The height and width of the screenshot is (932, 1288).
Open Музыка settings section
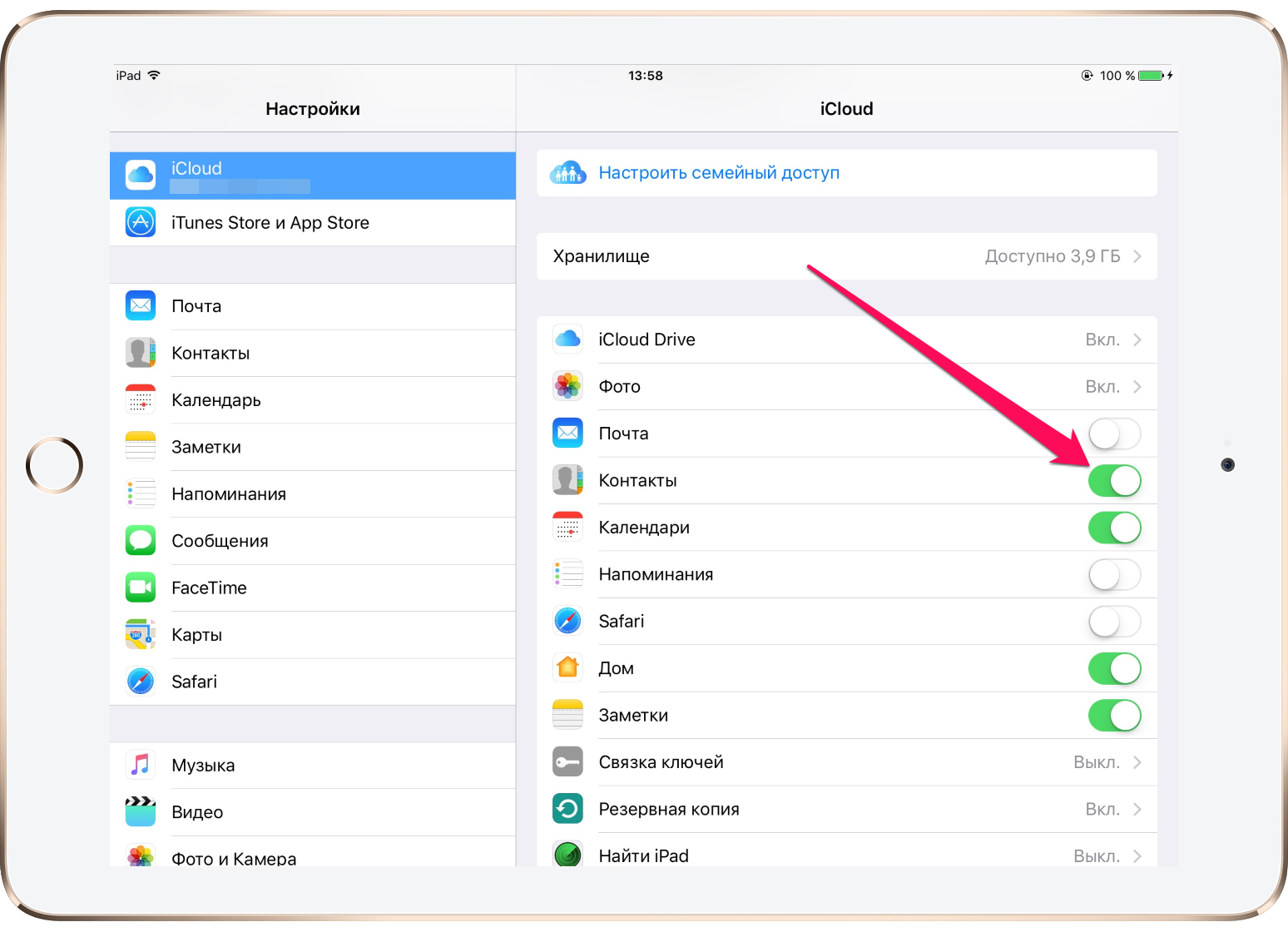pos(313,765)
